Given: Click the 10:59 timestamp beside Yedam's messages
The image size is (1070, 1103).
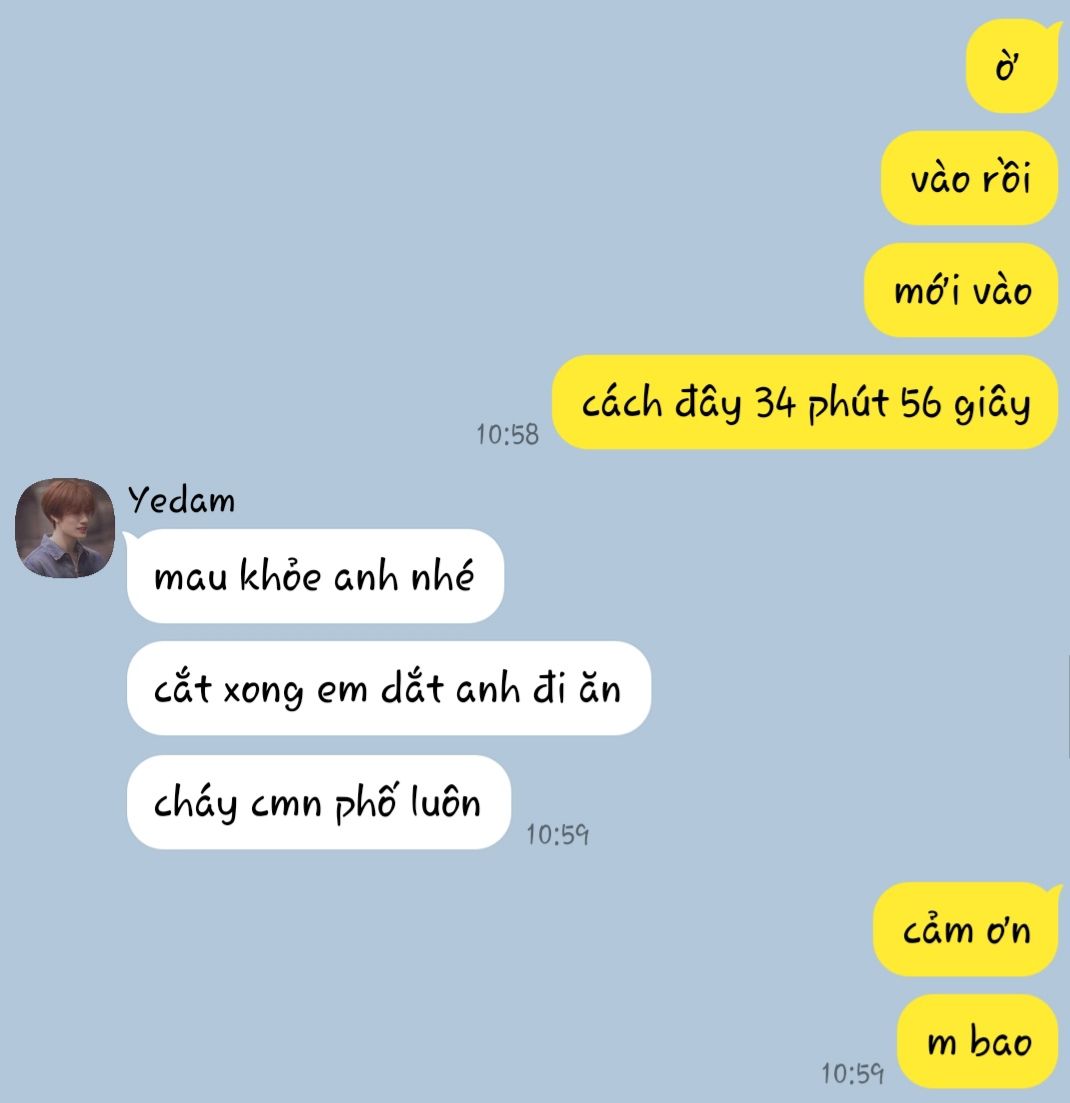Looking at the screenshot, I should click(x=557, y=835).
